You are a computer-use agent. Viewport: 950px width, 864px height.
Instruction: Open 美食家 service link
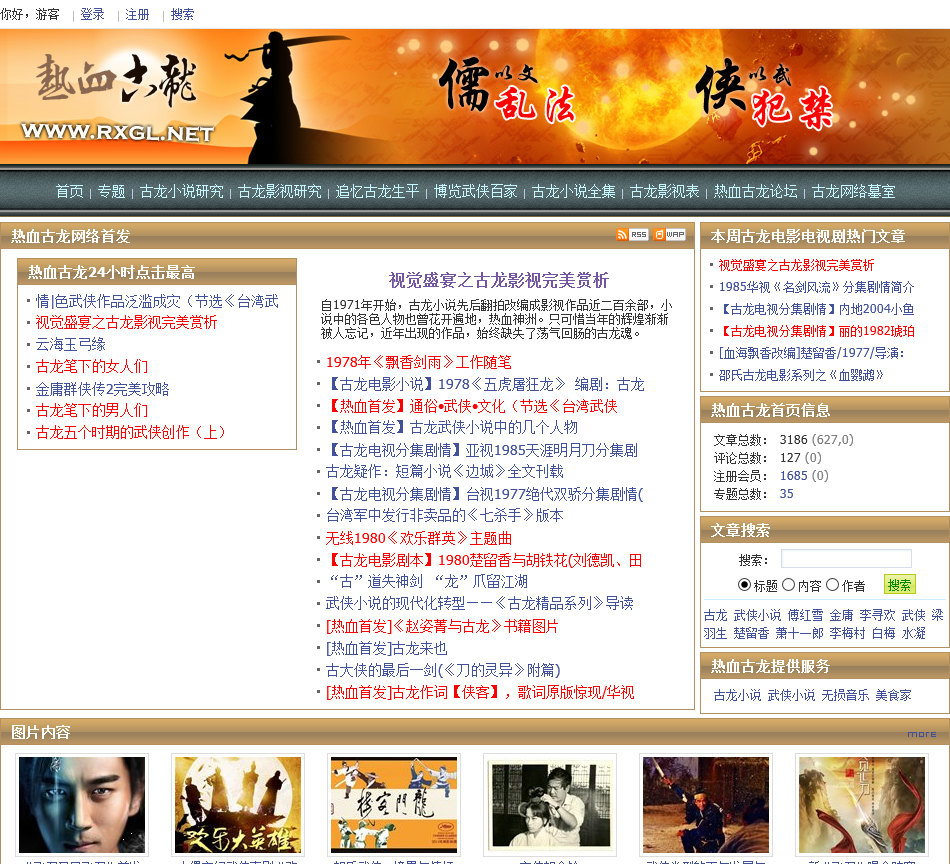click(893, 695)
